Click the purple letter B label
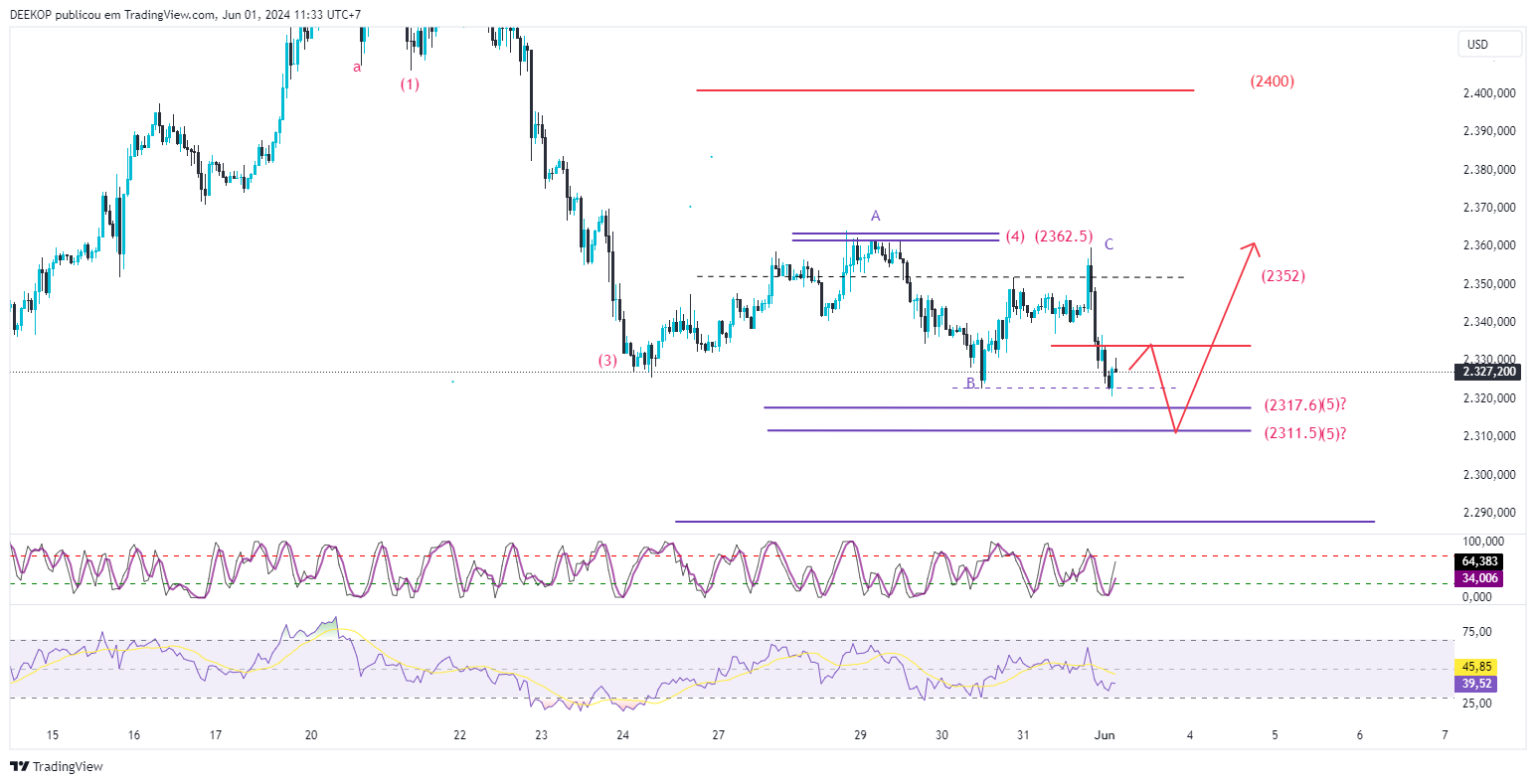This screenshot has width=1536, height=784. [970, 383]
